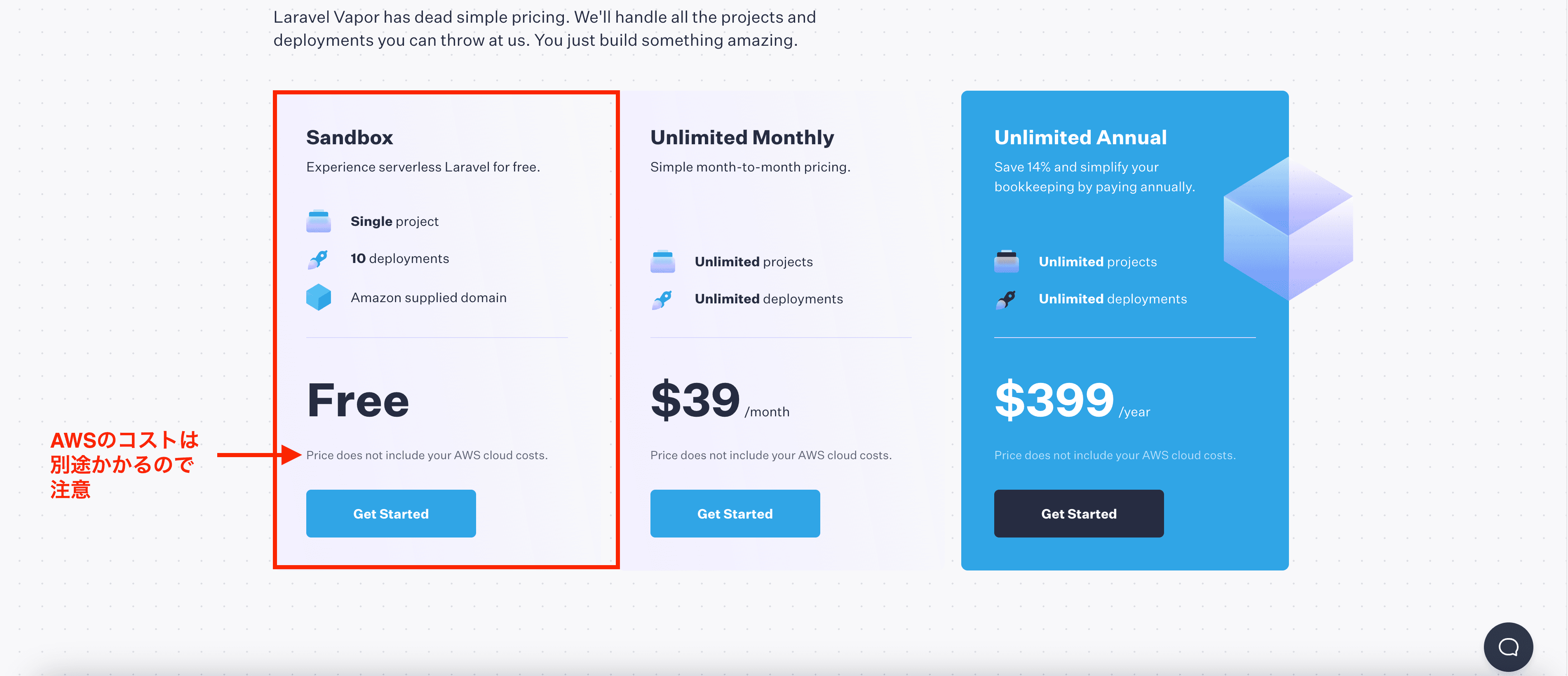Click the Amazon supplied domain text
Screen dimensions: 1568x676
(429, 298)
